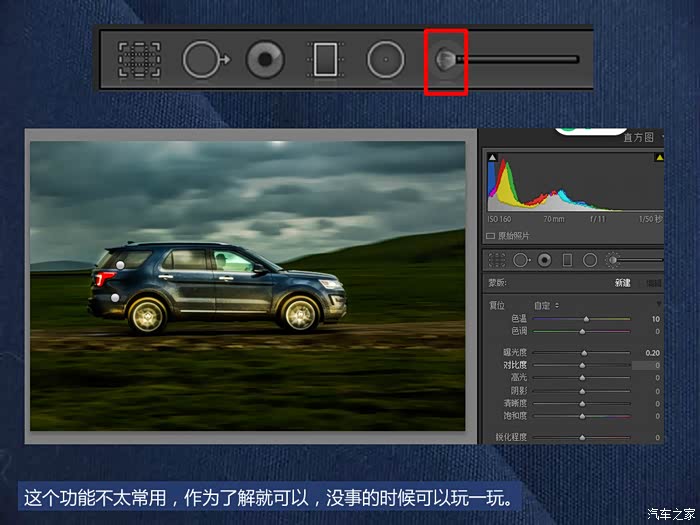700x525 pixels.
Task: Click the enlarged Graduated Filter icon at top
Action: (x=325, y=60)
